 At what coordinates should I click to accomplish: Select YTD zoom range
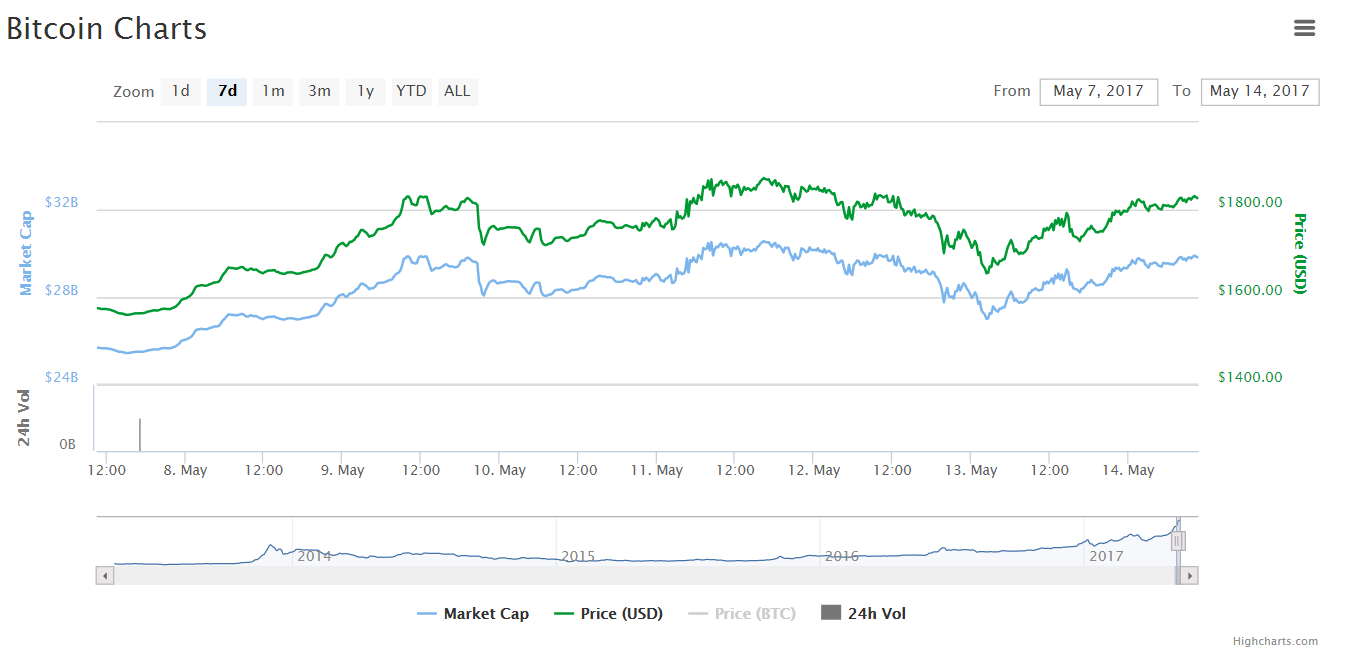411,91
